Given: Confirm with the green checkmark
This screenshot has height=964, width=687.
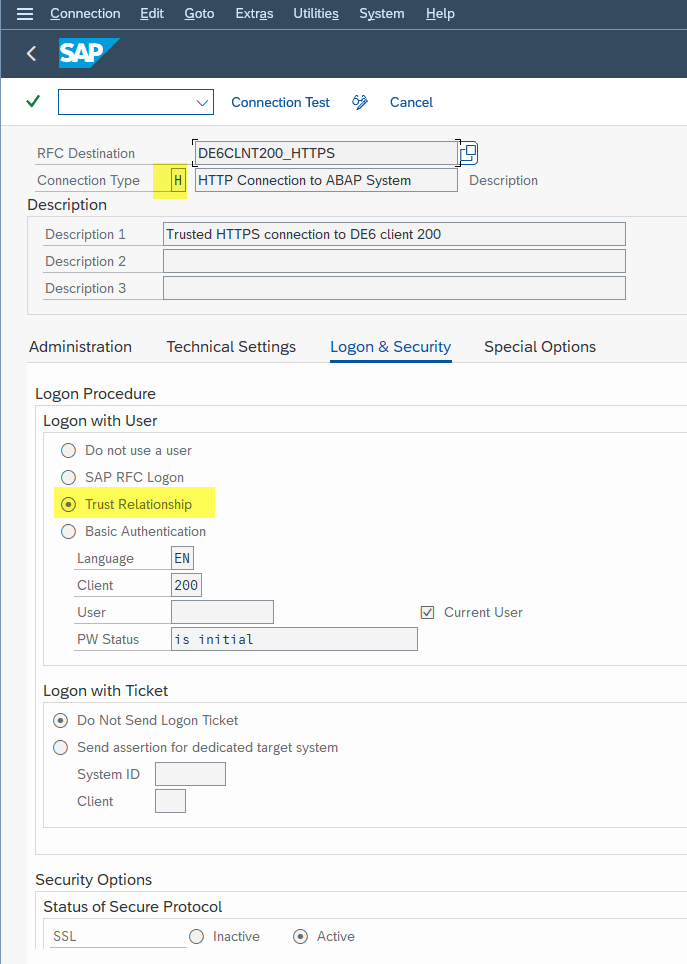Looking at the screenshot, I should click(33, 101).
